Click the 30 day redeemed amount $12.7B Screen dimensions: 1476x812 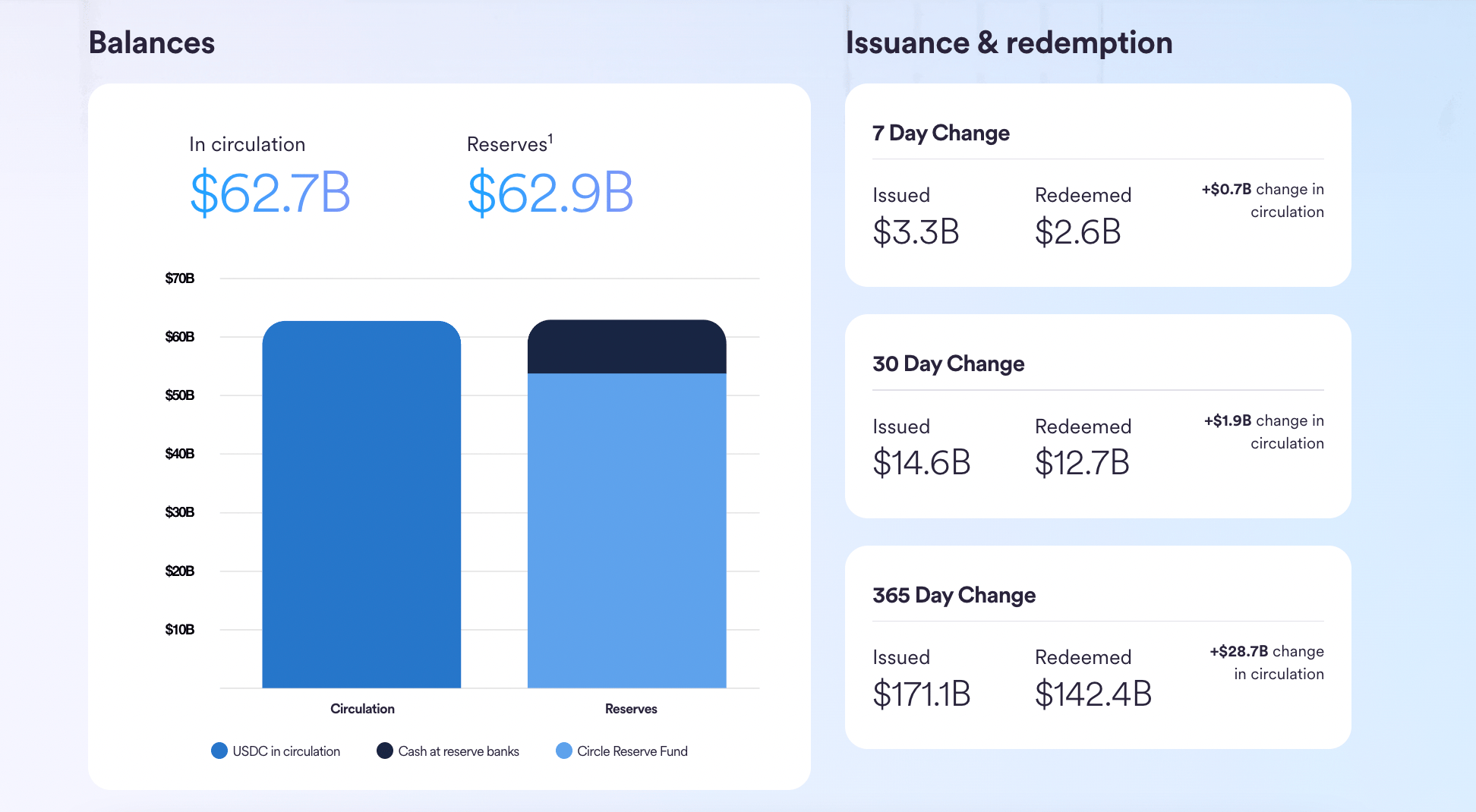tap(1082, 462)
